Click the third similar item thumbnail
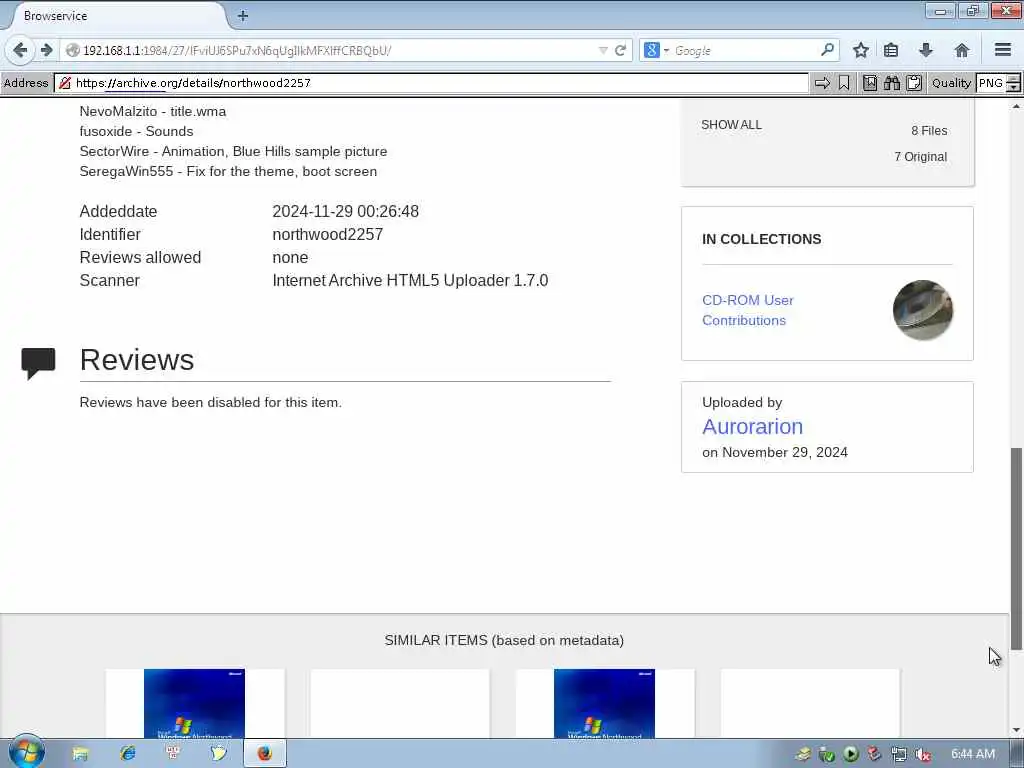Screen dimensions: 1024x768 pos(605,703)
